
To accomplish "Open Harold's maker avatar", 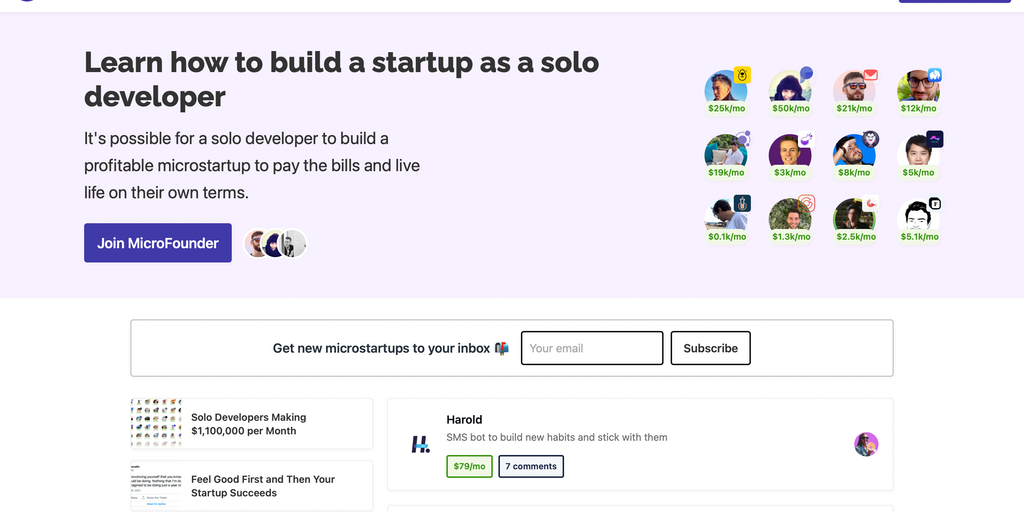I will click(x=866, y=444).
